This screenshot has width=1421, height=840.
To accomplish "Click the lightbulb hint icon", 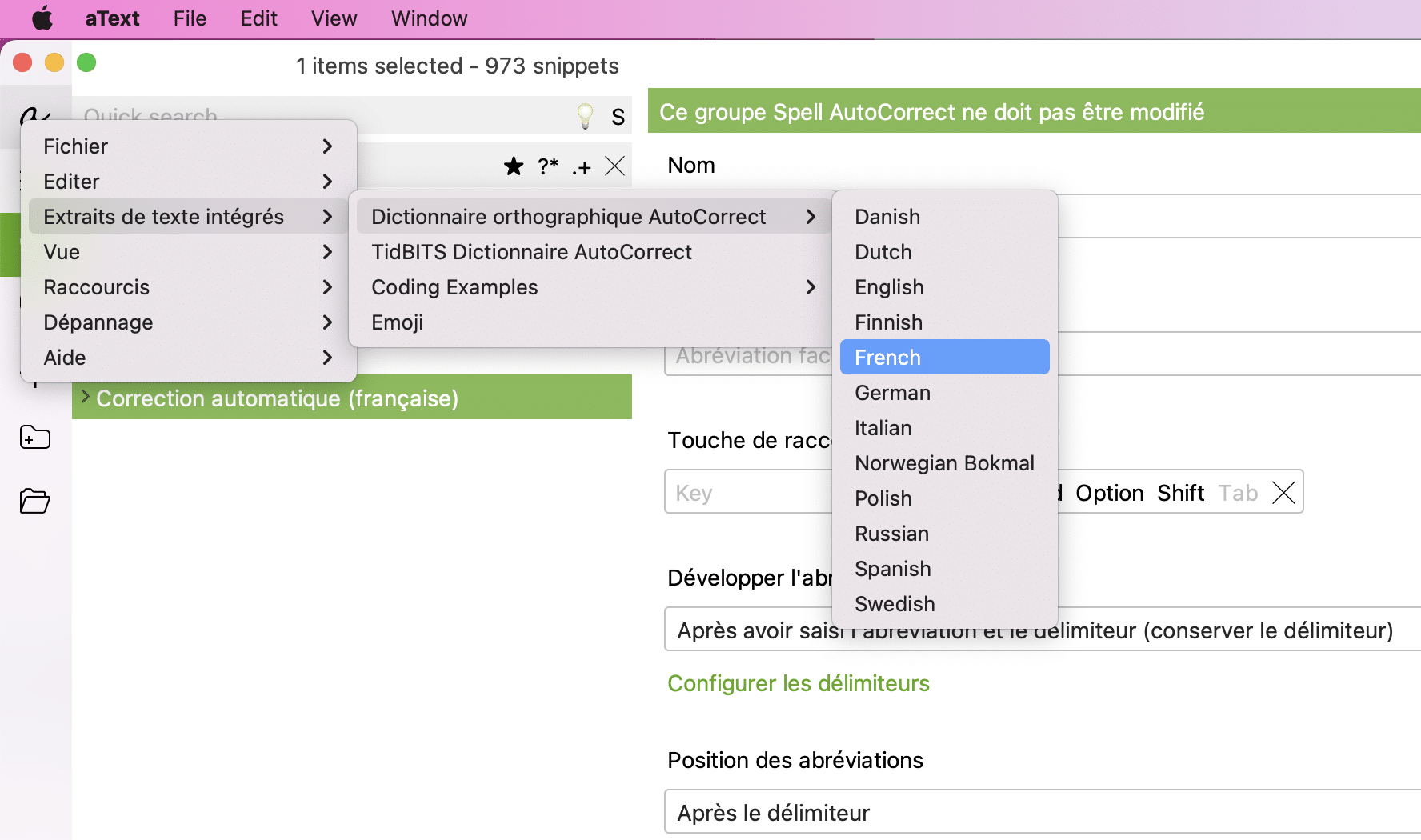I will [x=586, y=116].
